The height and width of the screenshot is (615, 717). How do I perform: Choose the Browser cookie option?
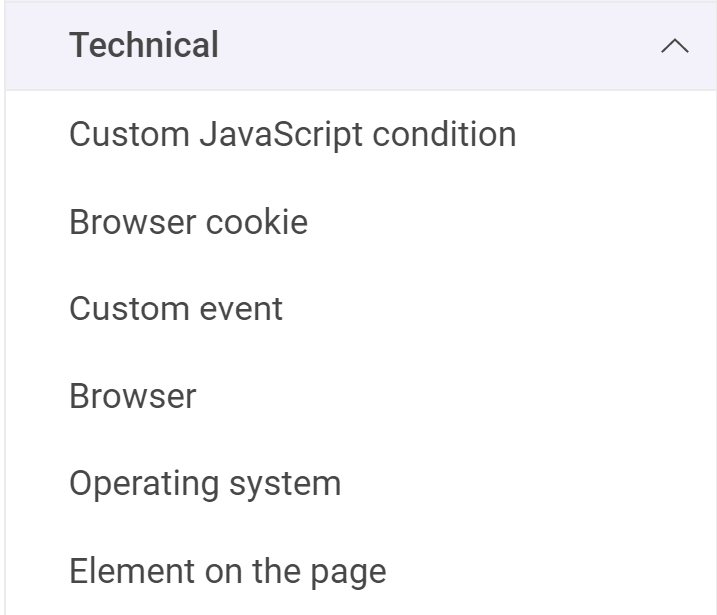click(188, 222)
